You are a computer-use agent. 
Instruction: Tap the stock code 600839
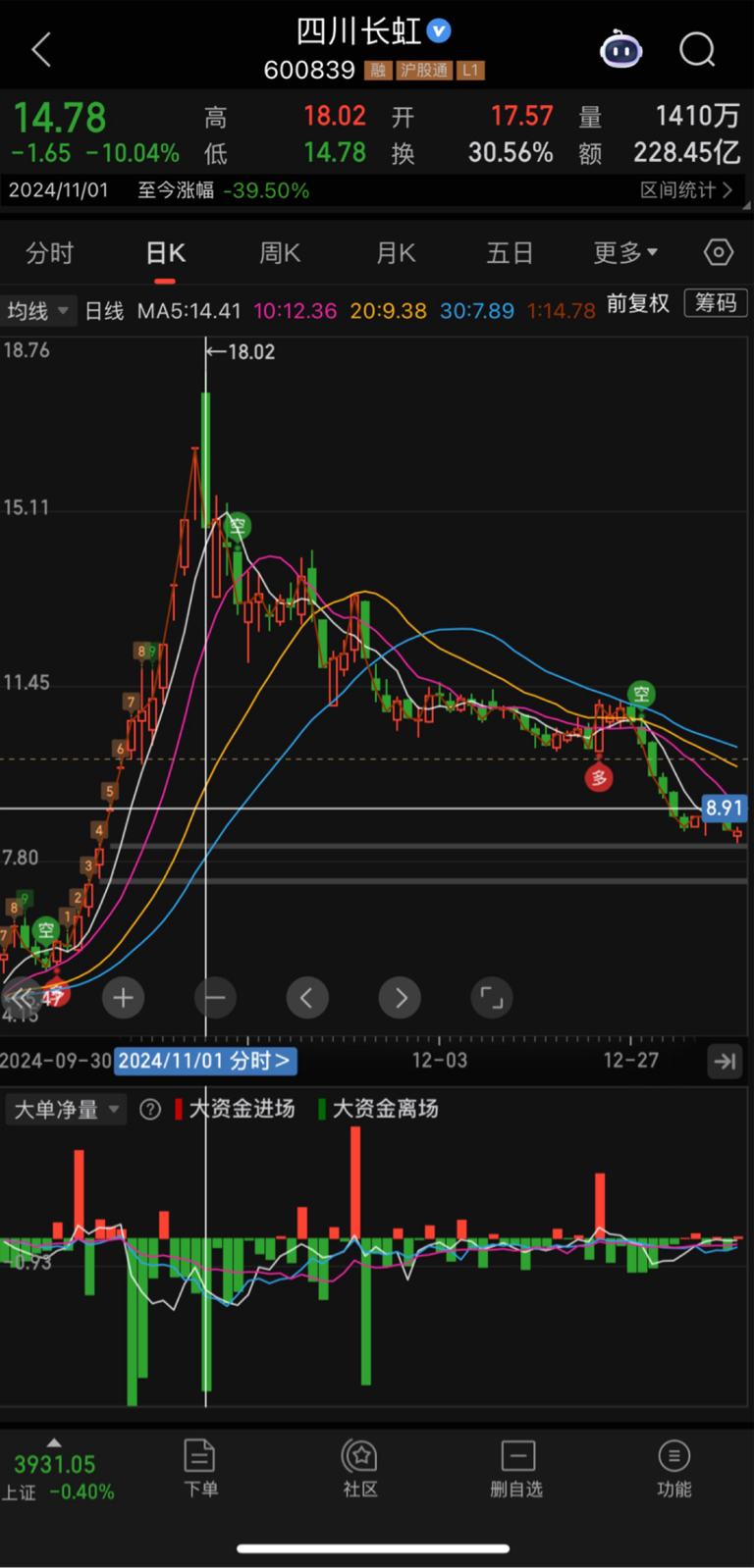pyautogui.click(x=309, y=71)
